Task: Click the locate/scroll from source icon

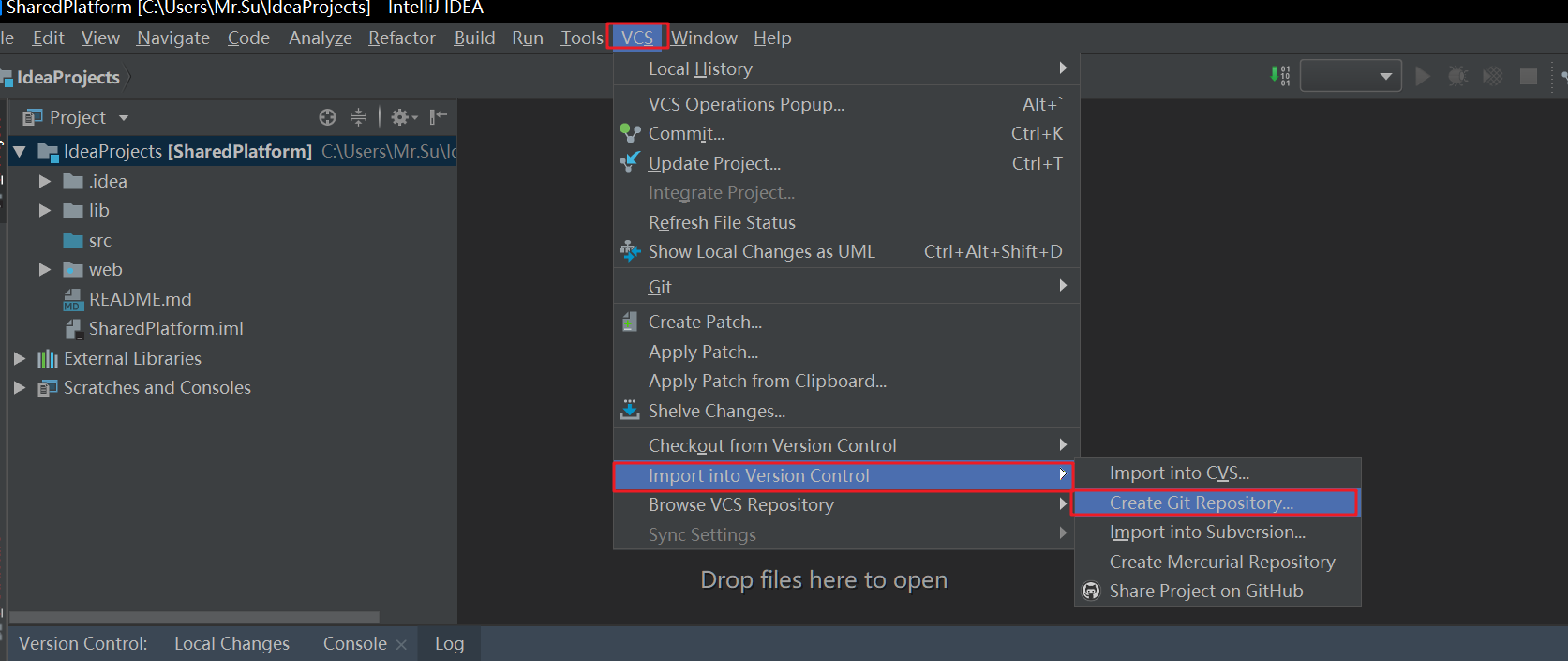Action: [327, 117]
